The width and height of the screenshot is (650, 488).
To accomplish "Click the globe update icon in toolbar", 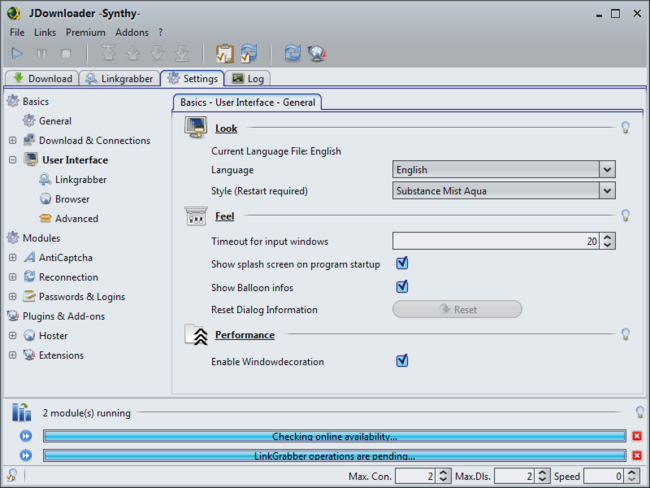I will point(317,53).
